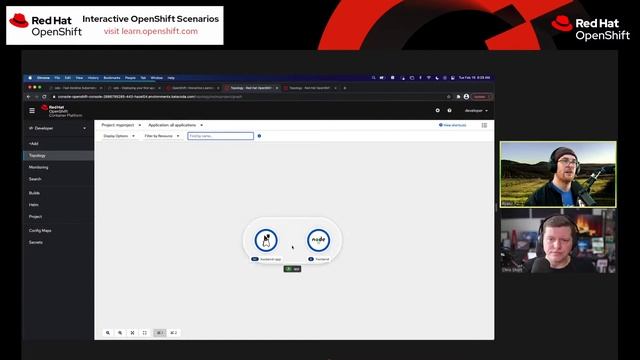Screen dimensions: 640x360
Task: Open the help question mark in the masthead
Action: click(x=449, y=110)
